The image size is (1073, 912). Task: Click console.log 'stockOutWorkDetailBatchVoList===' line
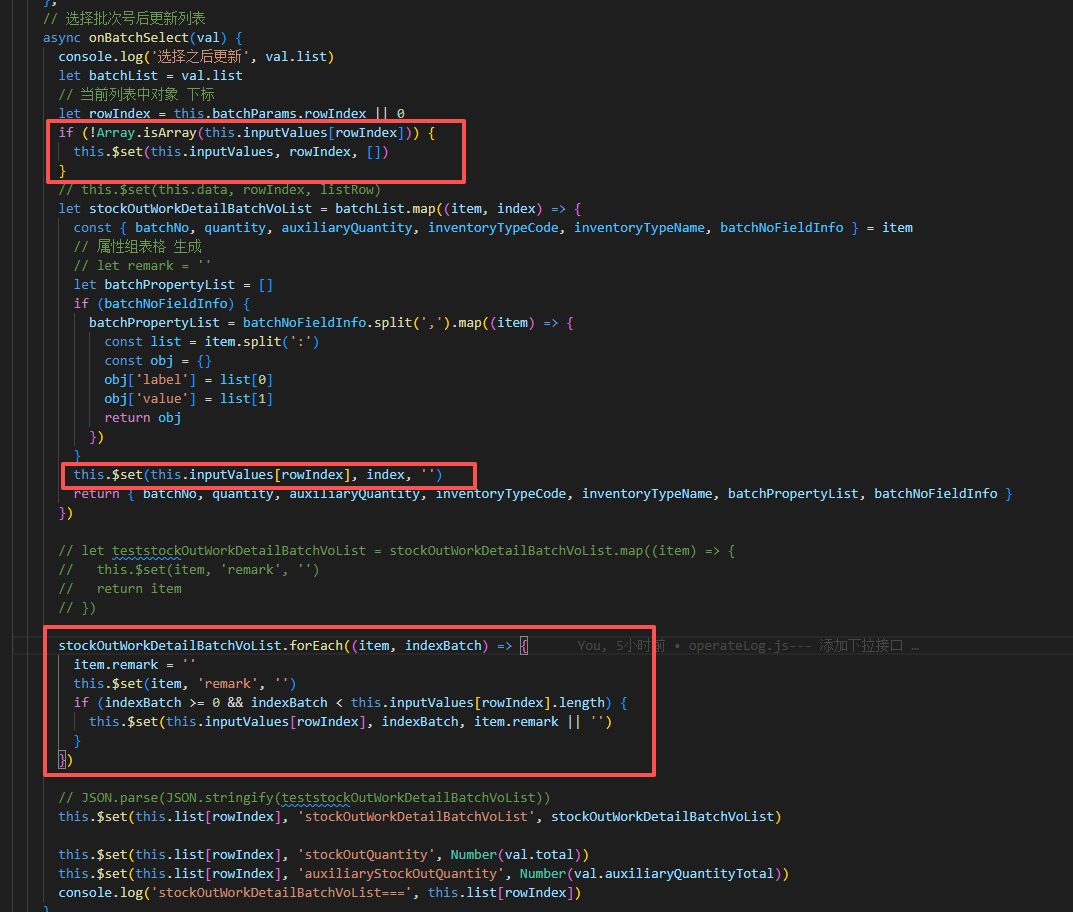pyautogui.click(x=320, y=893)
